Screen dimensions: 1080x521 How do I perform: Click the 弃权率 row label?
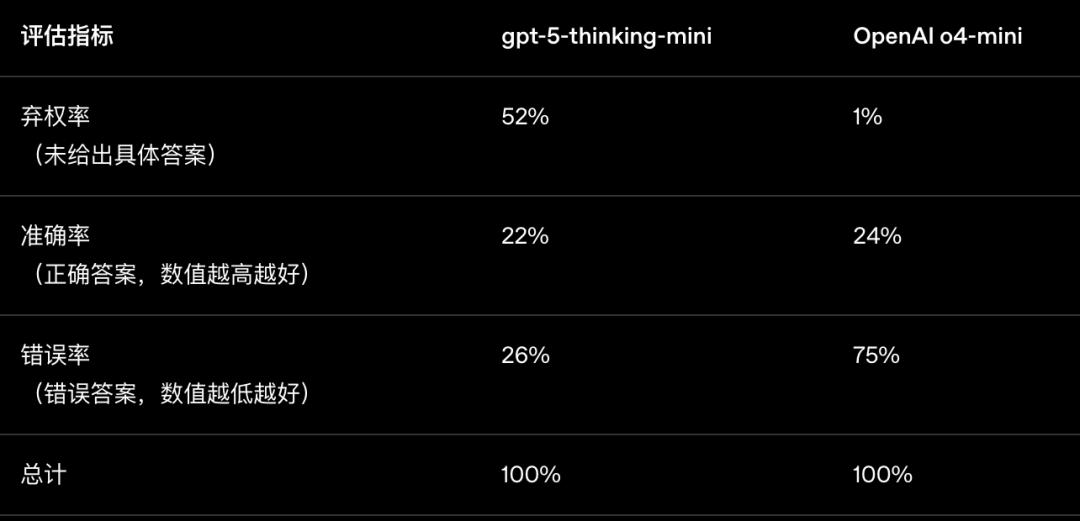point(55,117)
